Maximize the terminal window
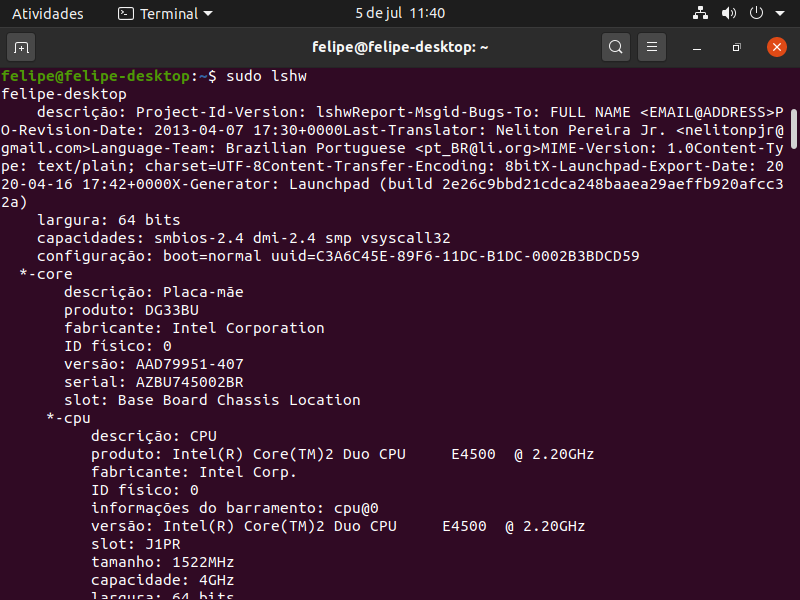 click(736, 47)
